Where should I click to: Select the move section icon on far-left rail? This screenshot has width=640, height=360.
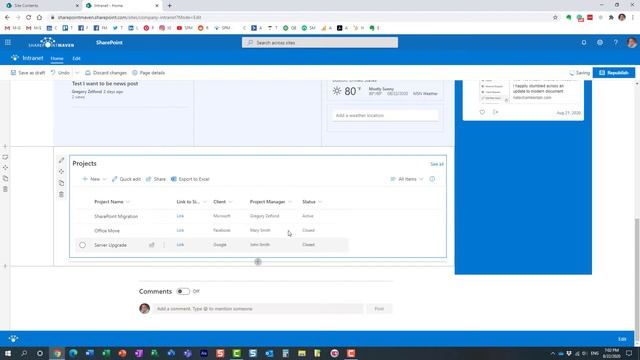pos(5,168)
